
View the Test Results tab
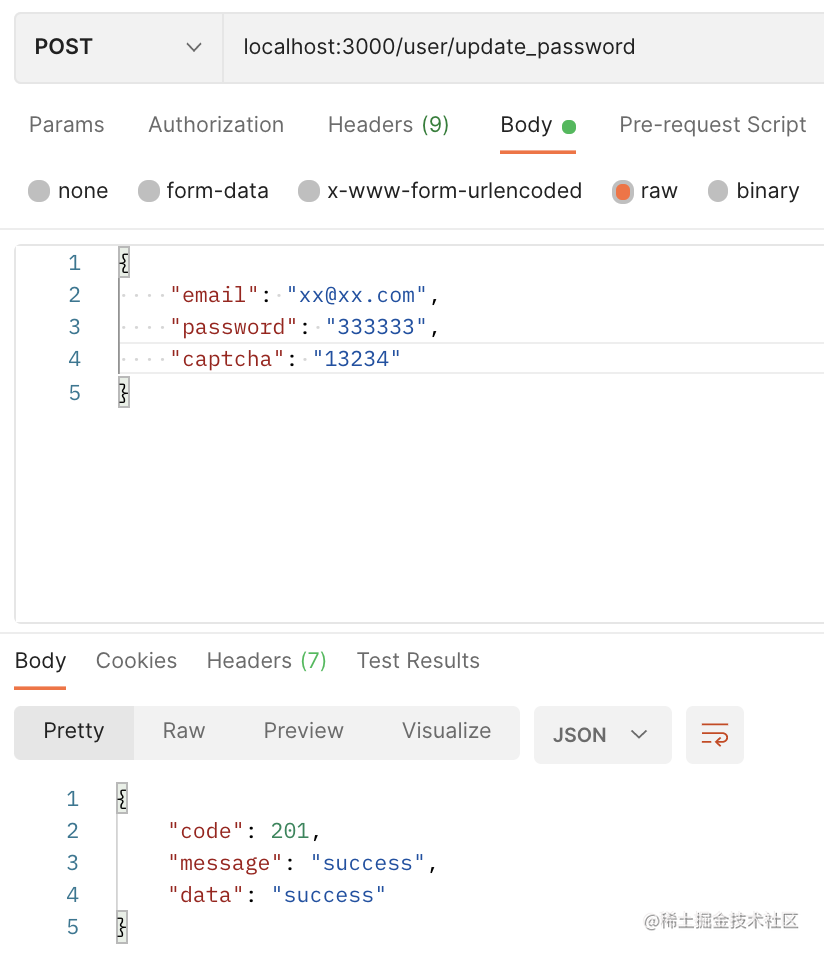pyautogui.click(x=418, y=661)
